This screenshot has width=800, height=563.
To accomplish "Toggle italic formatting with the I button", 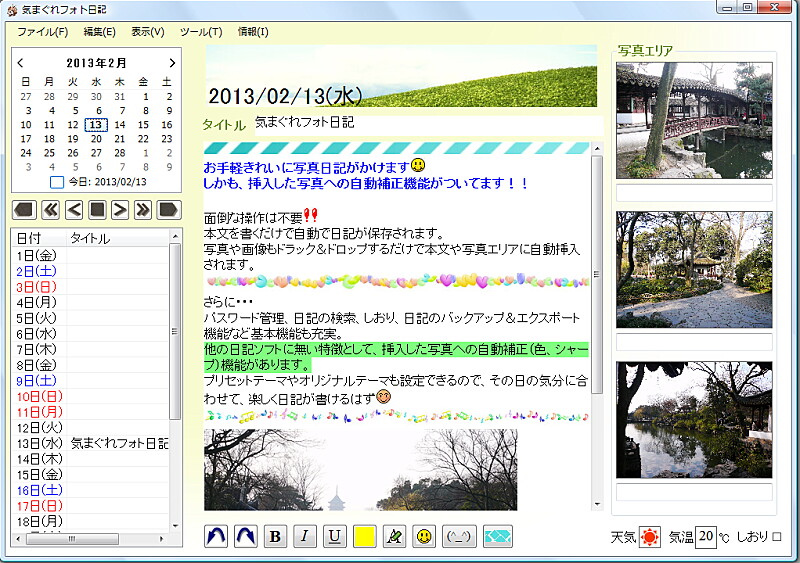I will (x=305, y=536).
